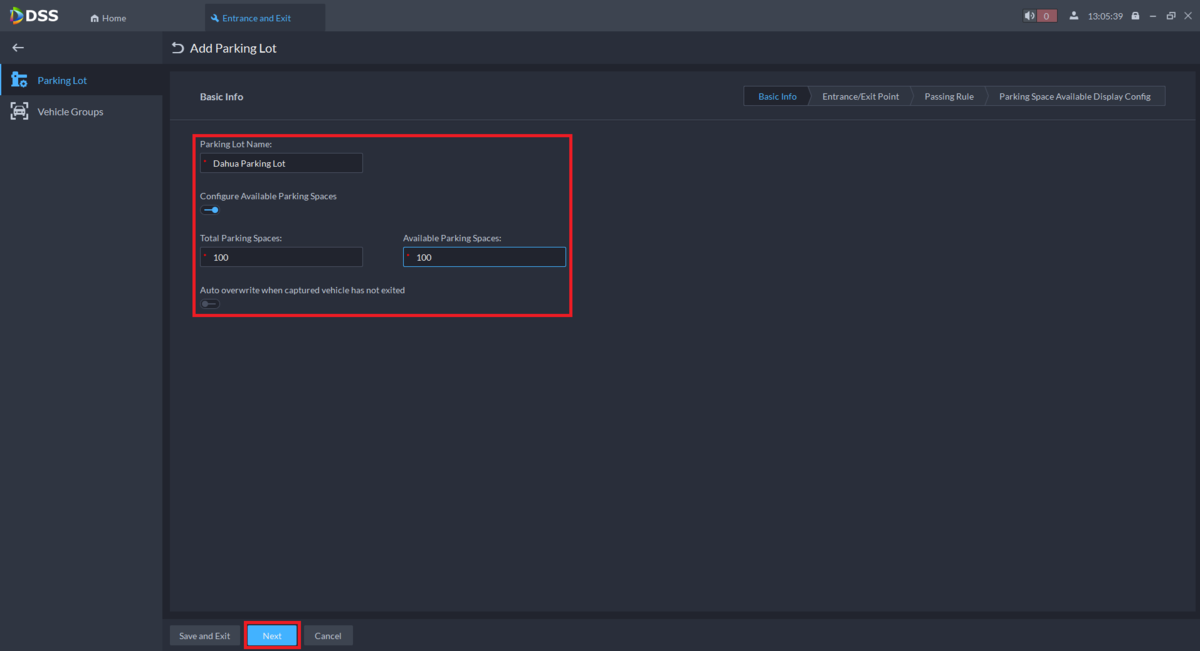Enable Auto overwrite when vehicle not exited
This screenshot has height=651, width=1200.
210,304
